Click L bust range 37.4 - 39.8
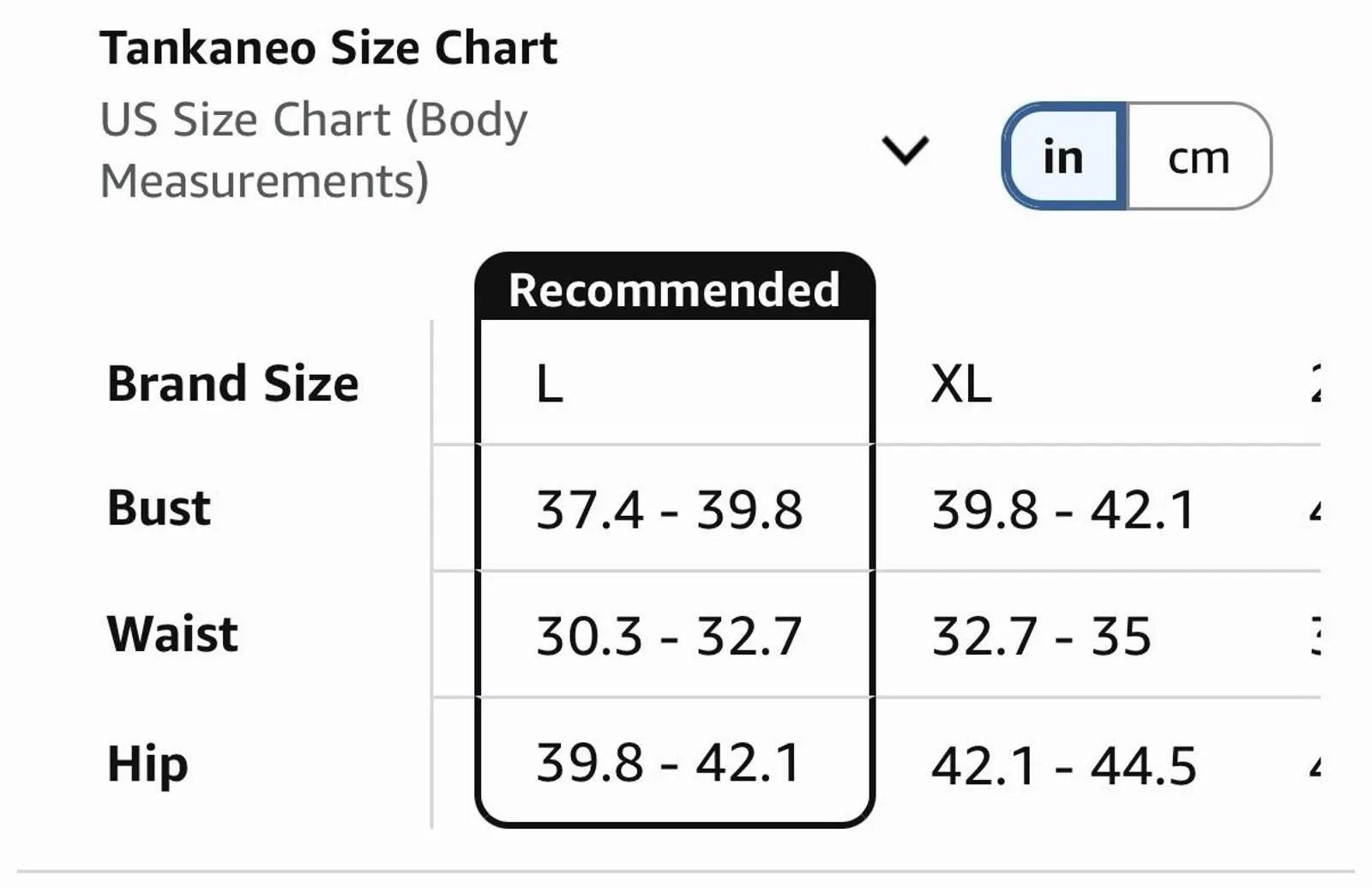 pos(670,510)
